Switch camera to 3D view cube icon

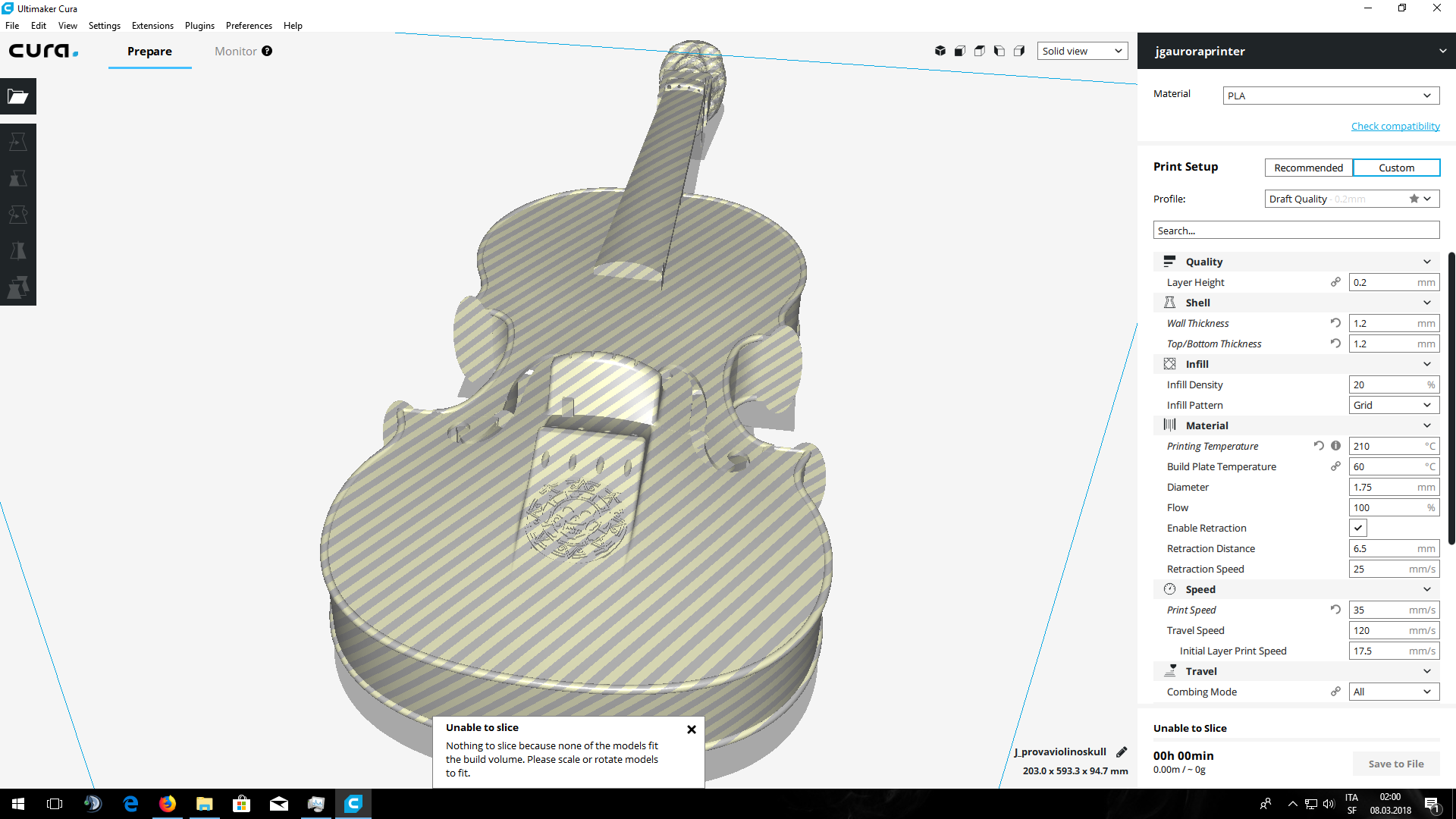940,51
